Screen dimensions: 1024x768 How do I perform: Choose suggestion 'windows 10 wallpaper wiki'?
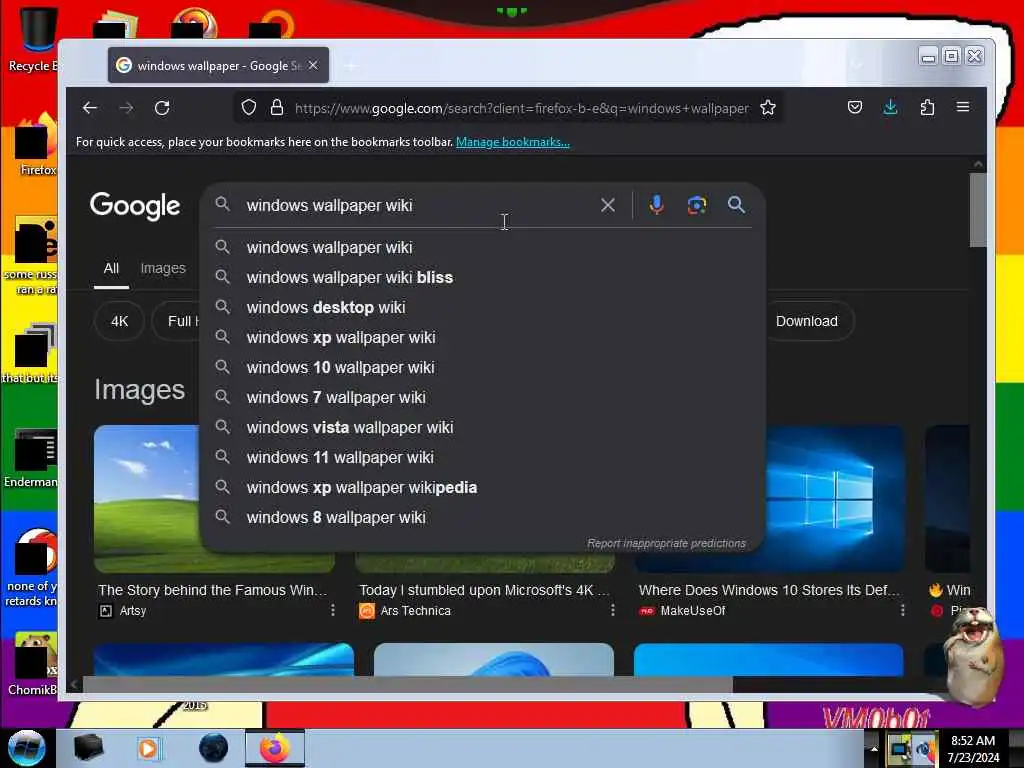483,368
